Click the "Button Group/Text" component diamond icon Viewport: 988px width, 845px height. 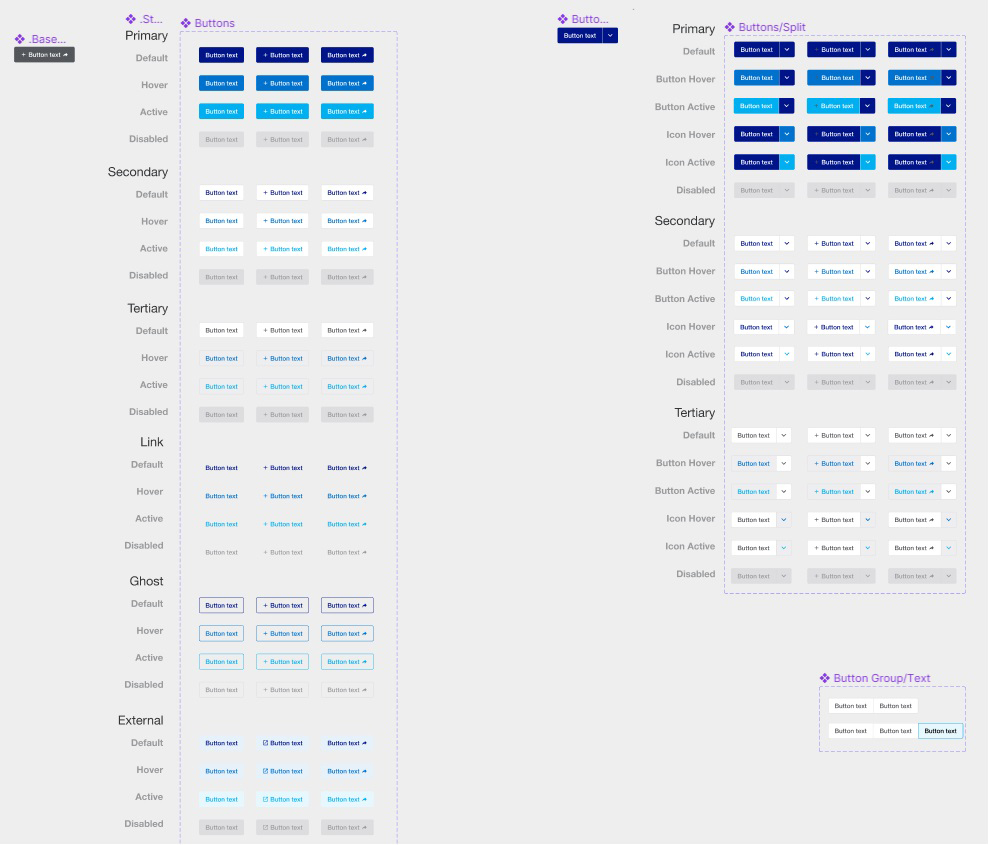pyautogui.click(x=825, y=678)
